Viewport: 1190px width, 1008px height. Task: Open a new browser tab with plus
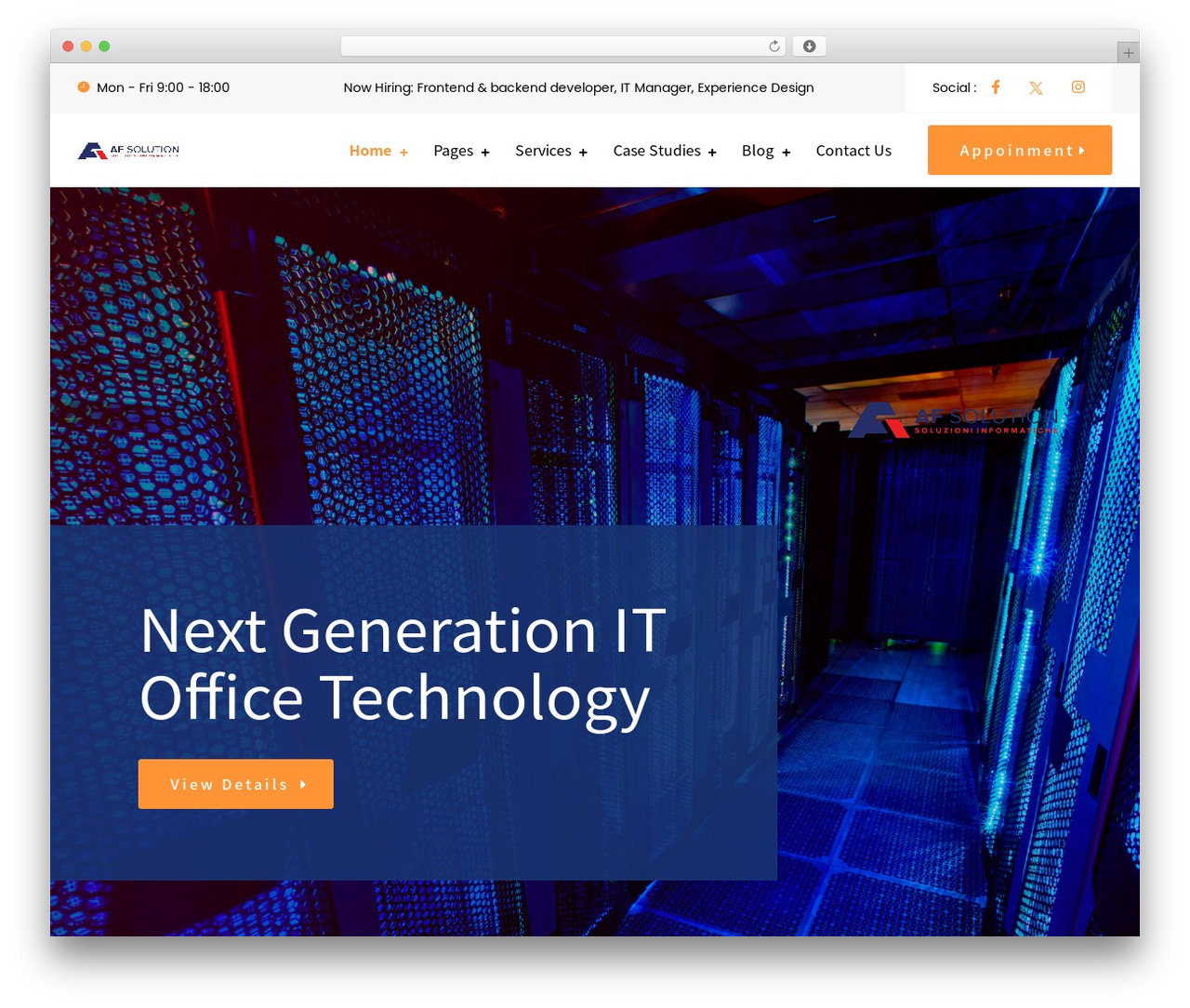click(x=1128, y=53)
